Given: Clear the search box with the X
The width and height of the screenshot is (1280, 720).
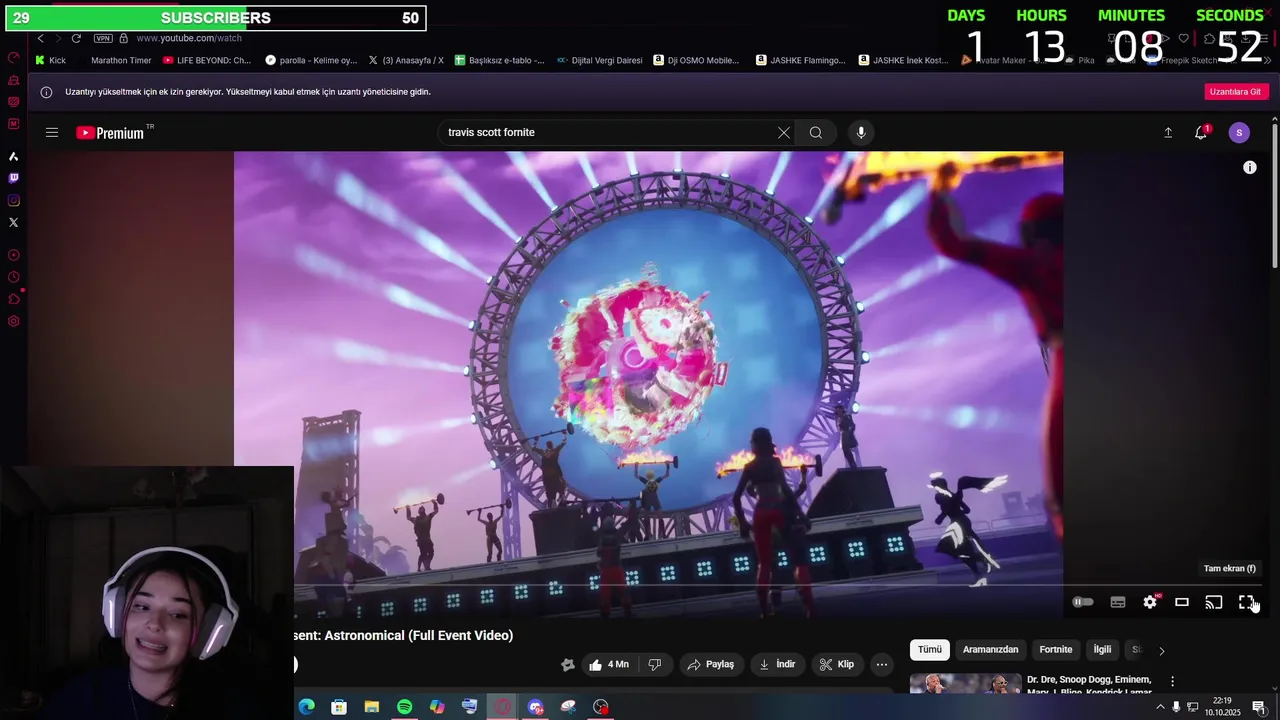Looking at the screenshot, I should 784,133.
